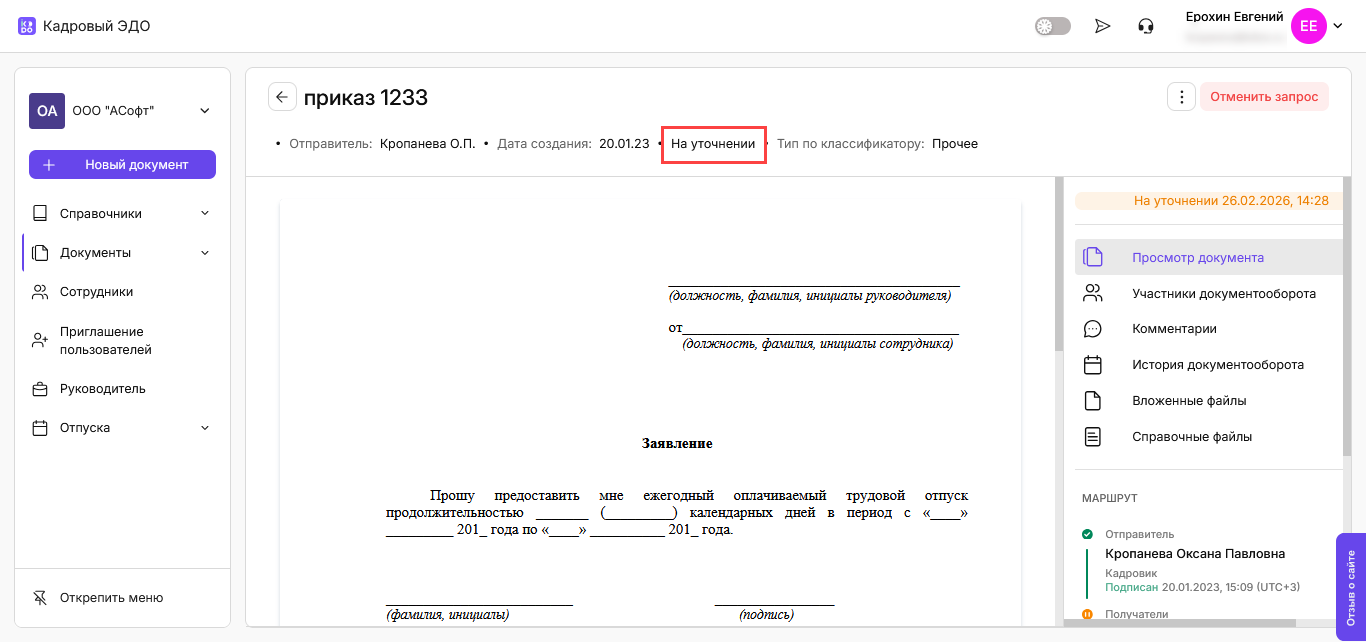The width and height of the screenshot is (1366, 642).
Task: Expand the Документы menu section
Action: (x=205, y=253)
